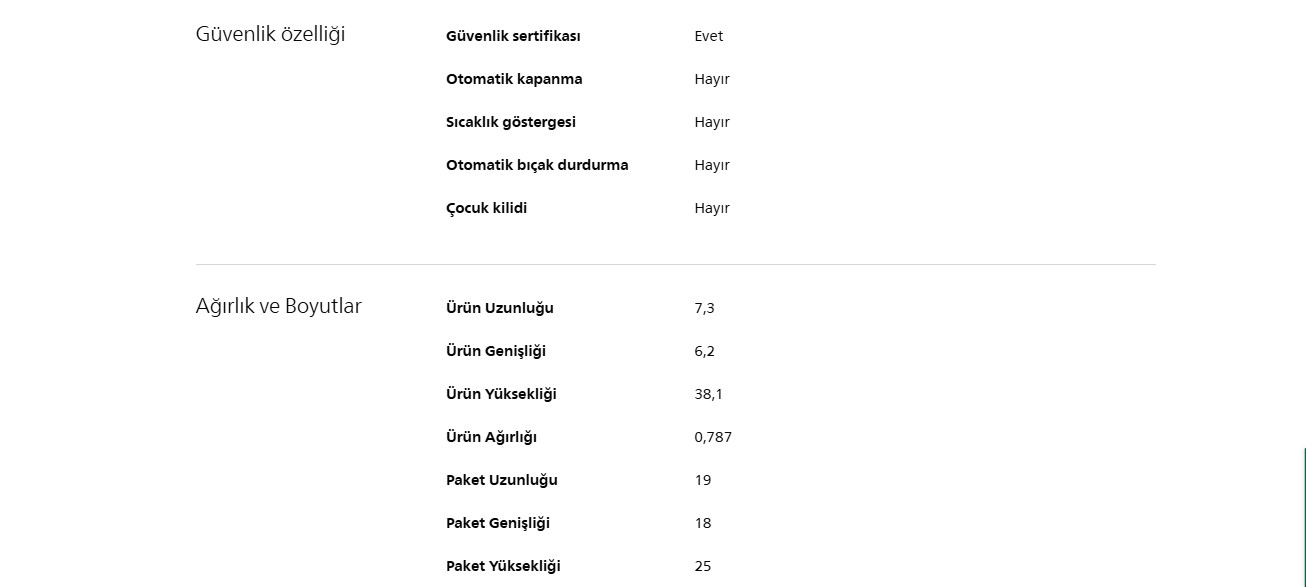Screen dimensions: 1306x587
Task: Click the Evet value for Güvenlik sertifikası
Action: 708,36
